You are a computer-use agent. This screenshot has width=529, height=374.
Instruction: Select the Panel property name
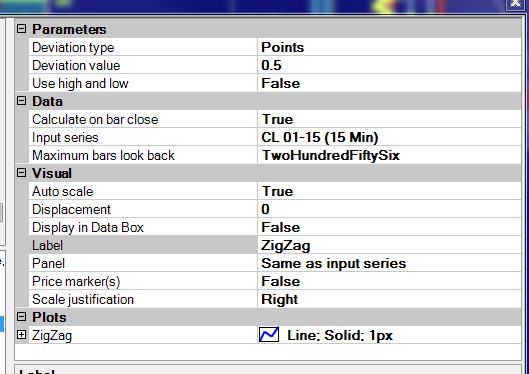tap(48, 263)
